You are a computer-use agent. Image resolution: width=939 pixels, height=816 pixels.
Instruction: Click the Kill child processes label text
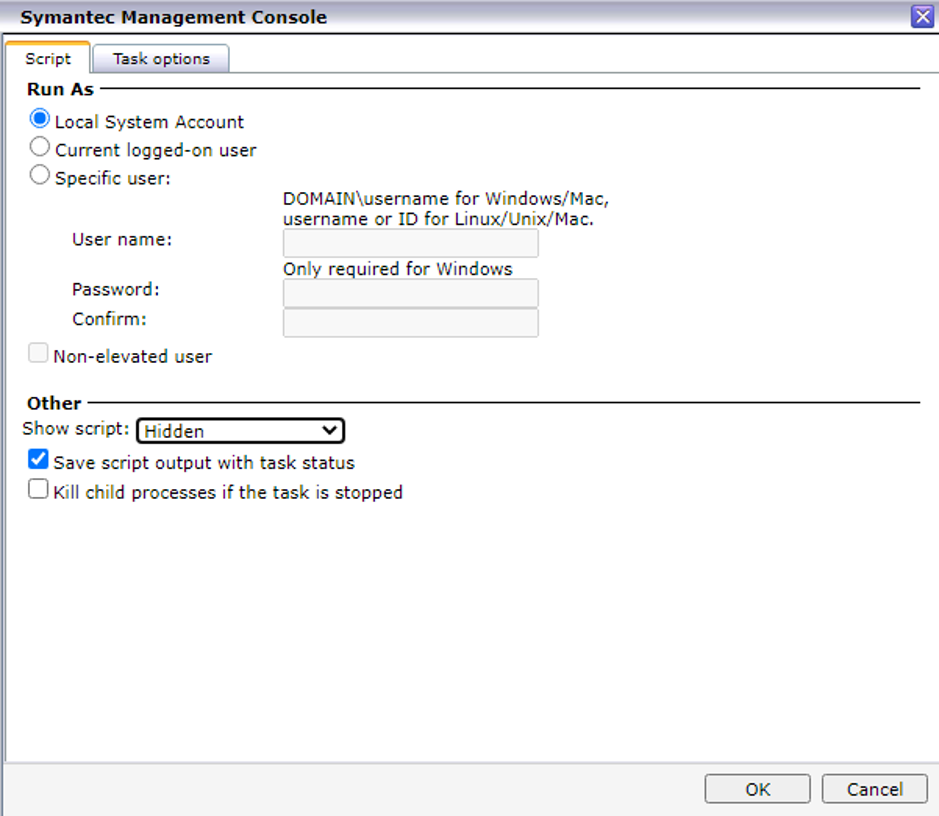pos(228,492)
